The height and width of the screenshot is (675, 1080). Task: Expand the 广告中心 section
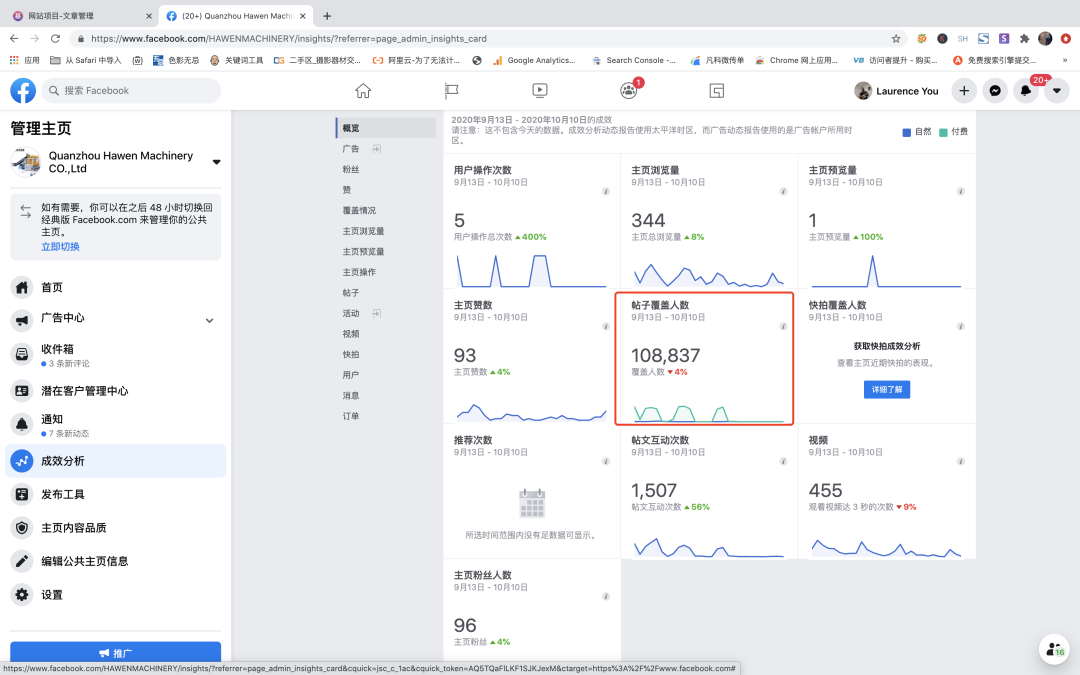point(209,320)
